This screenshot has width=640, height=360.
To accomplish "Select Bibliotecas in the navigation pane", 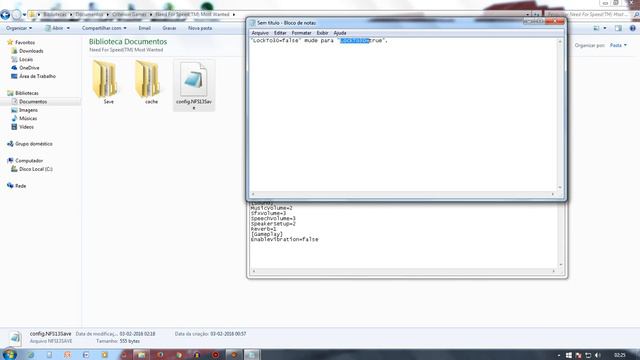I will tap(27, 93).
